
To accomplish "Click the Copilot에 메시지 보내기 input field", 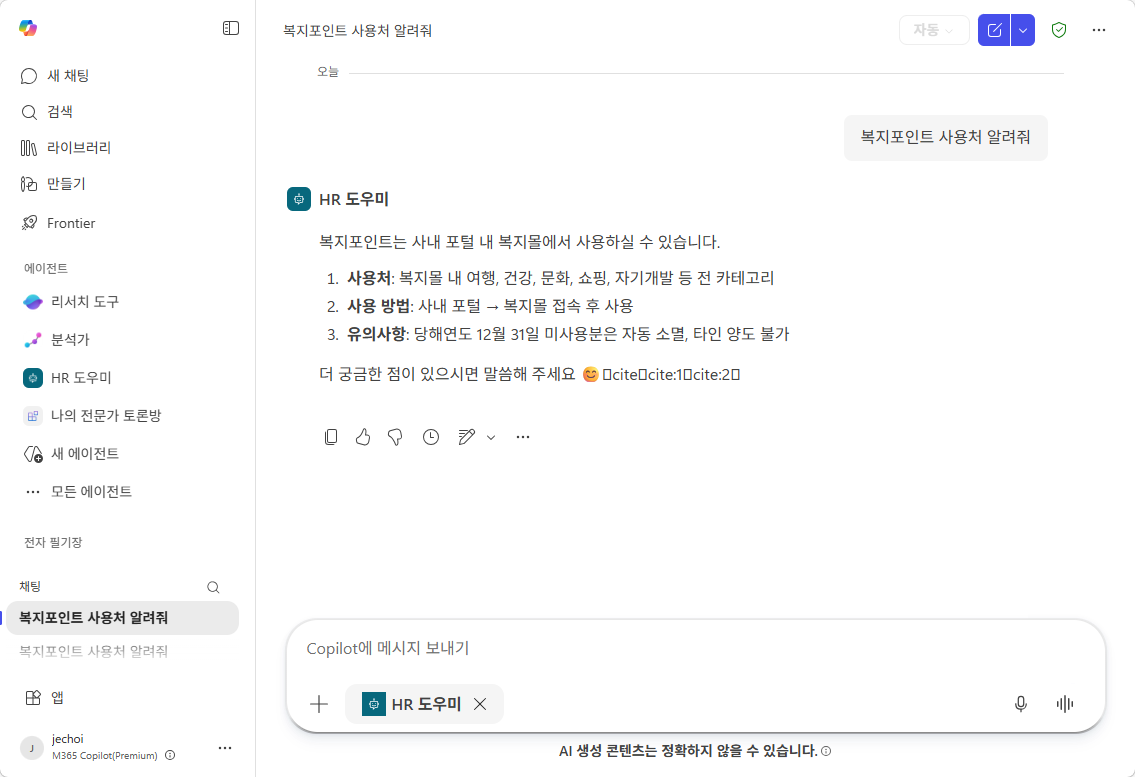I will [695, 648].
